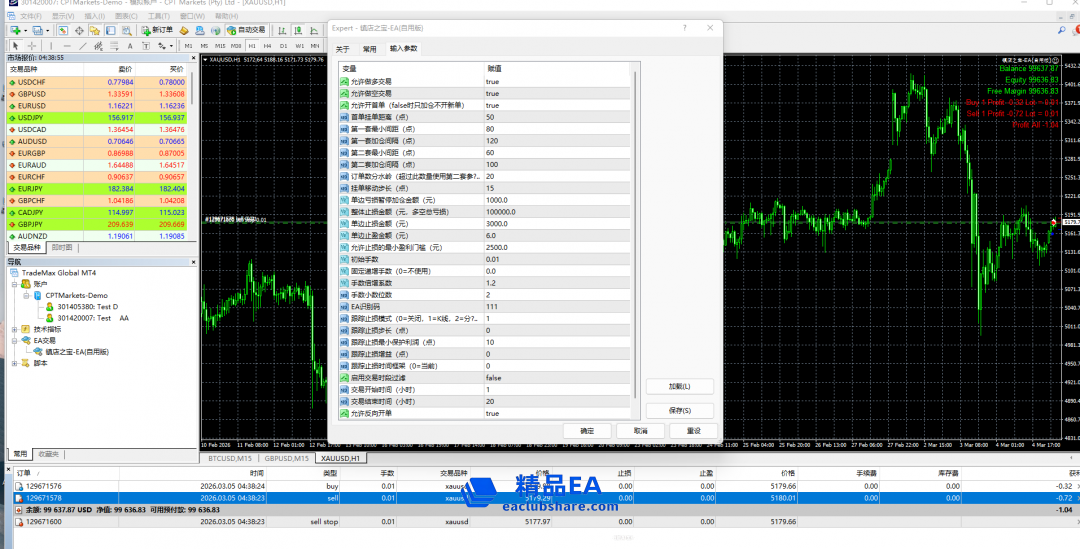Expand the 脚本 tree node
Viewport: 1080px width, 549px height.
(x=14, y=363)
